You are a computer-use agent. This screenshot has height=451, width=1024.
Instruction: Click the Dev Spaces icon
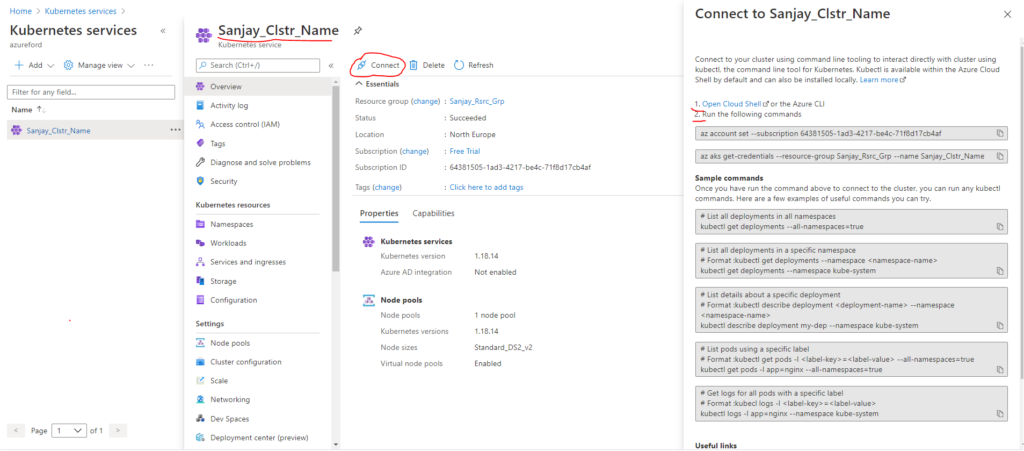point(200,418)
